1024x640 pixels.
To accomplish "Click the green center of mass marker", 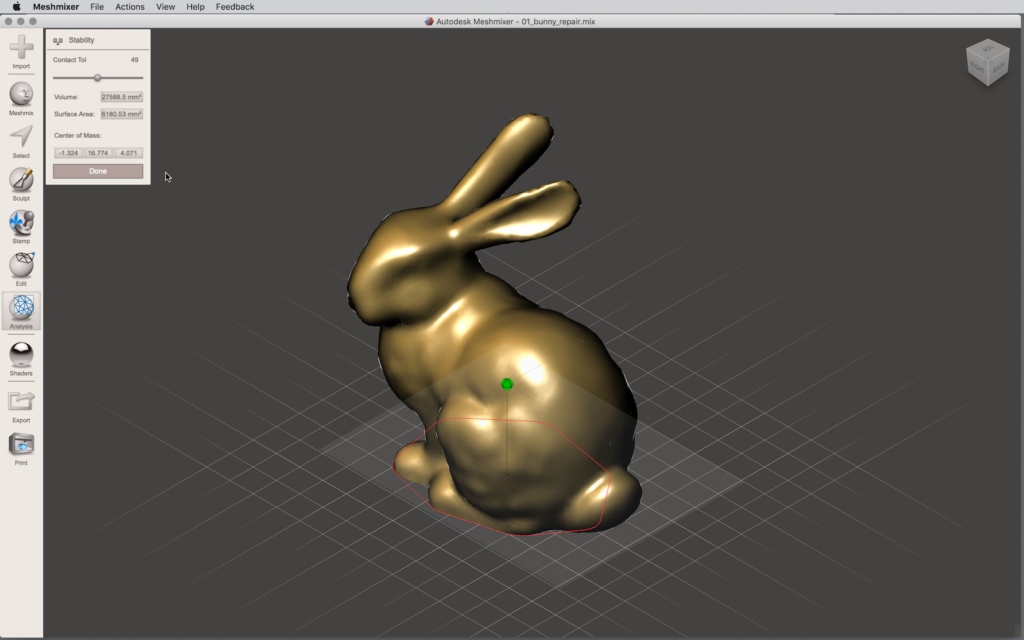I will coord(507,384).
